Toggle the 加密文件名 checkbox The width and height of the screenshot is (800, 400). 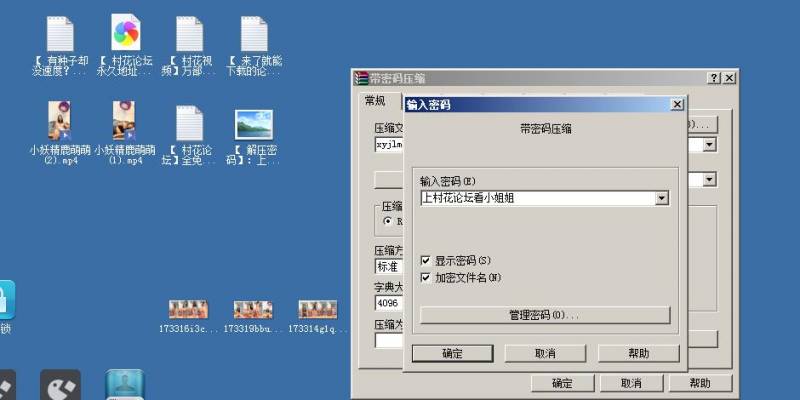(x=426, y=277)
